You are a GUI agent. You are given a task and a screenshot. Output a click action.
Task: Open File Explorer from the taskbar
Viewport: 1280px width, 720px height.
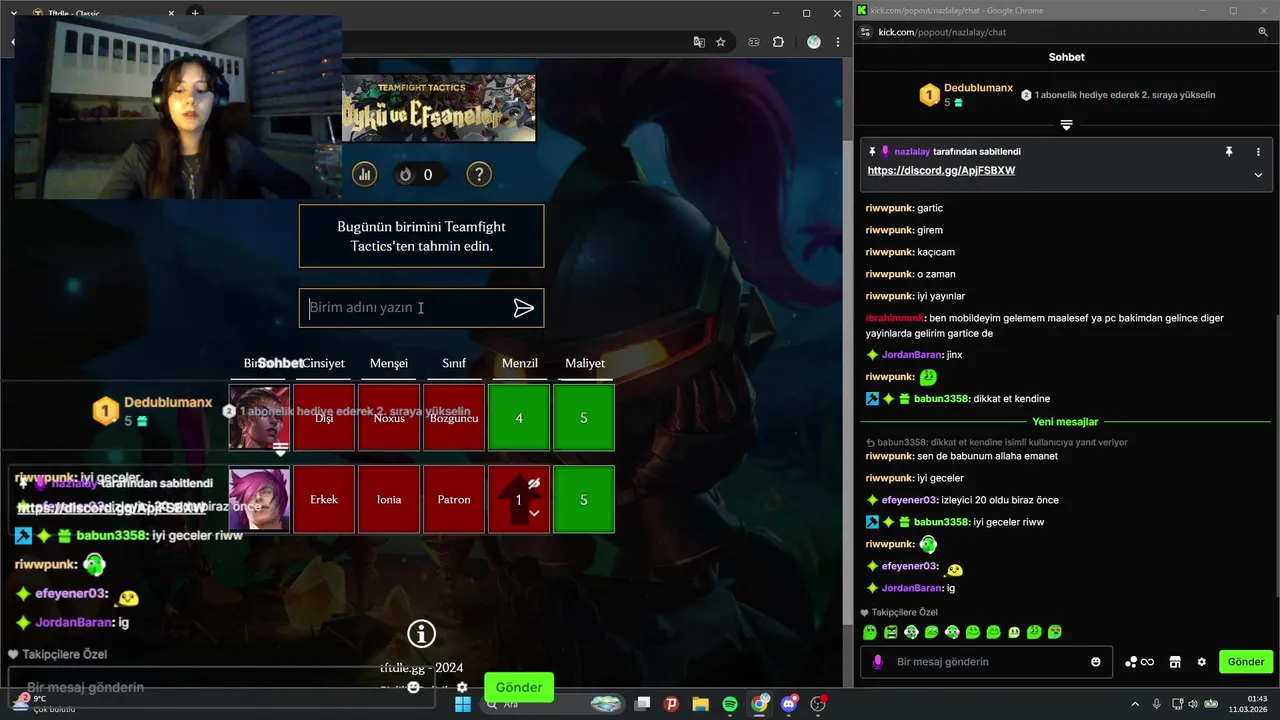pyautogui.click(x=700, y=704)
